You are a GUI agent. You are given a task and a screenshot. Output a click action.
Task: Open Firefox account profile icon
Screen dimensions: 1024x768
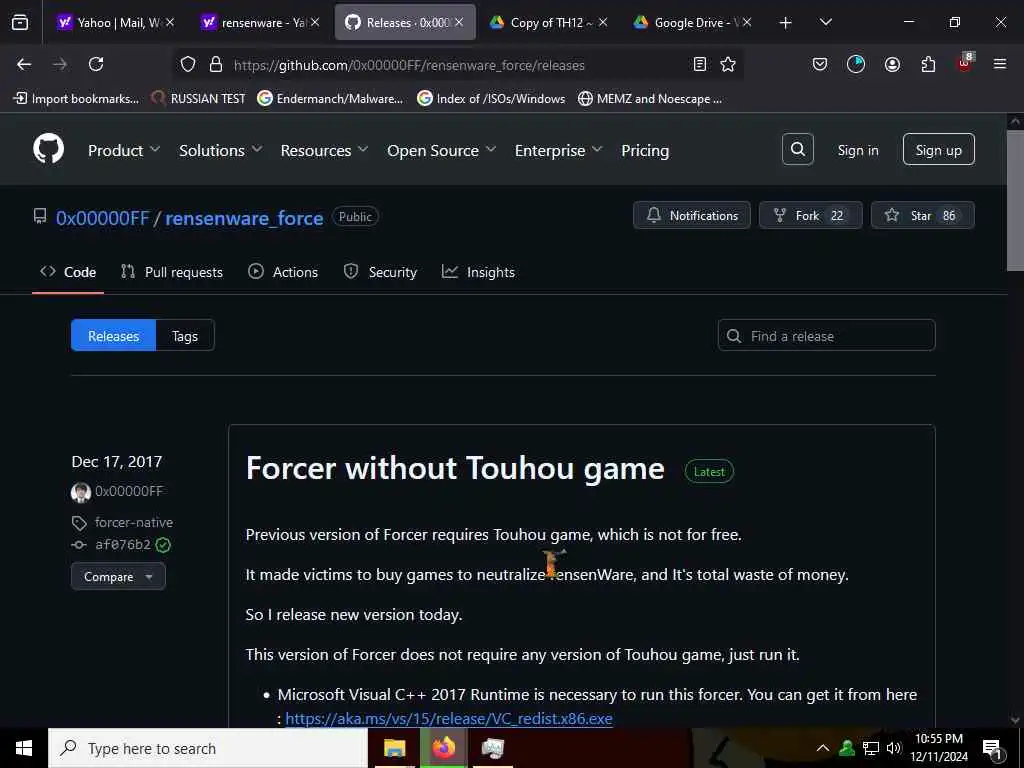[892, 64]
